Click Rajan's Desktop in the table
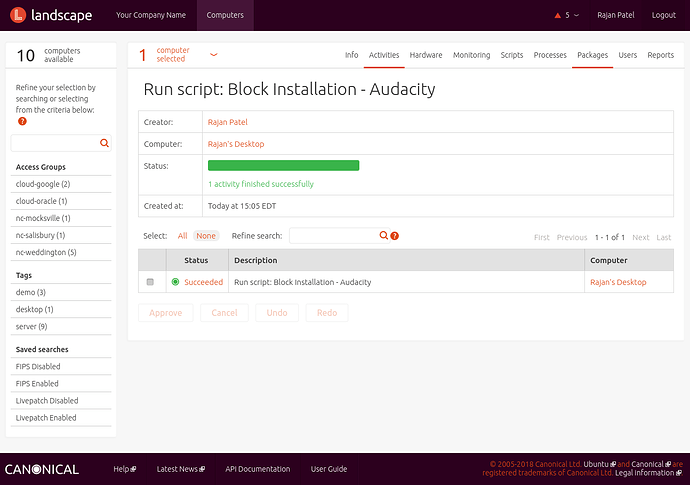Viewport: 690px width, 485px height. click(618, 282)
